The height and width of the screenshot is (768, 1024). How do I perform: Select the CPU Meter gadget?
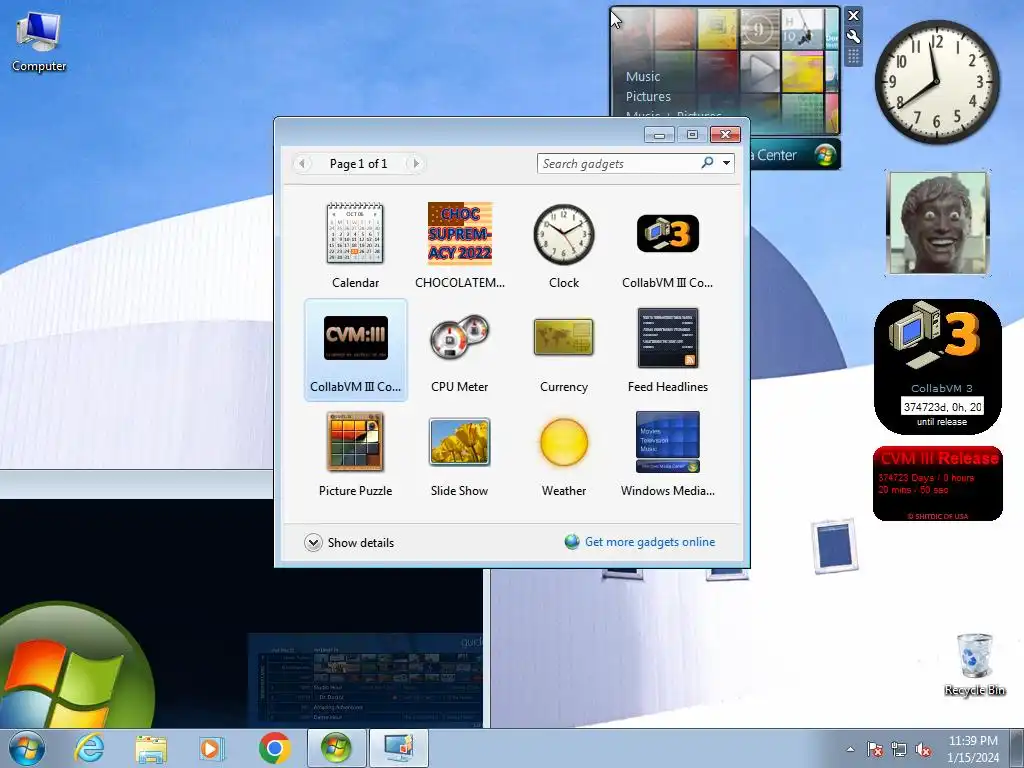[x=460, y=350]
